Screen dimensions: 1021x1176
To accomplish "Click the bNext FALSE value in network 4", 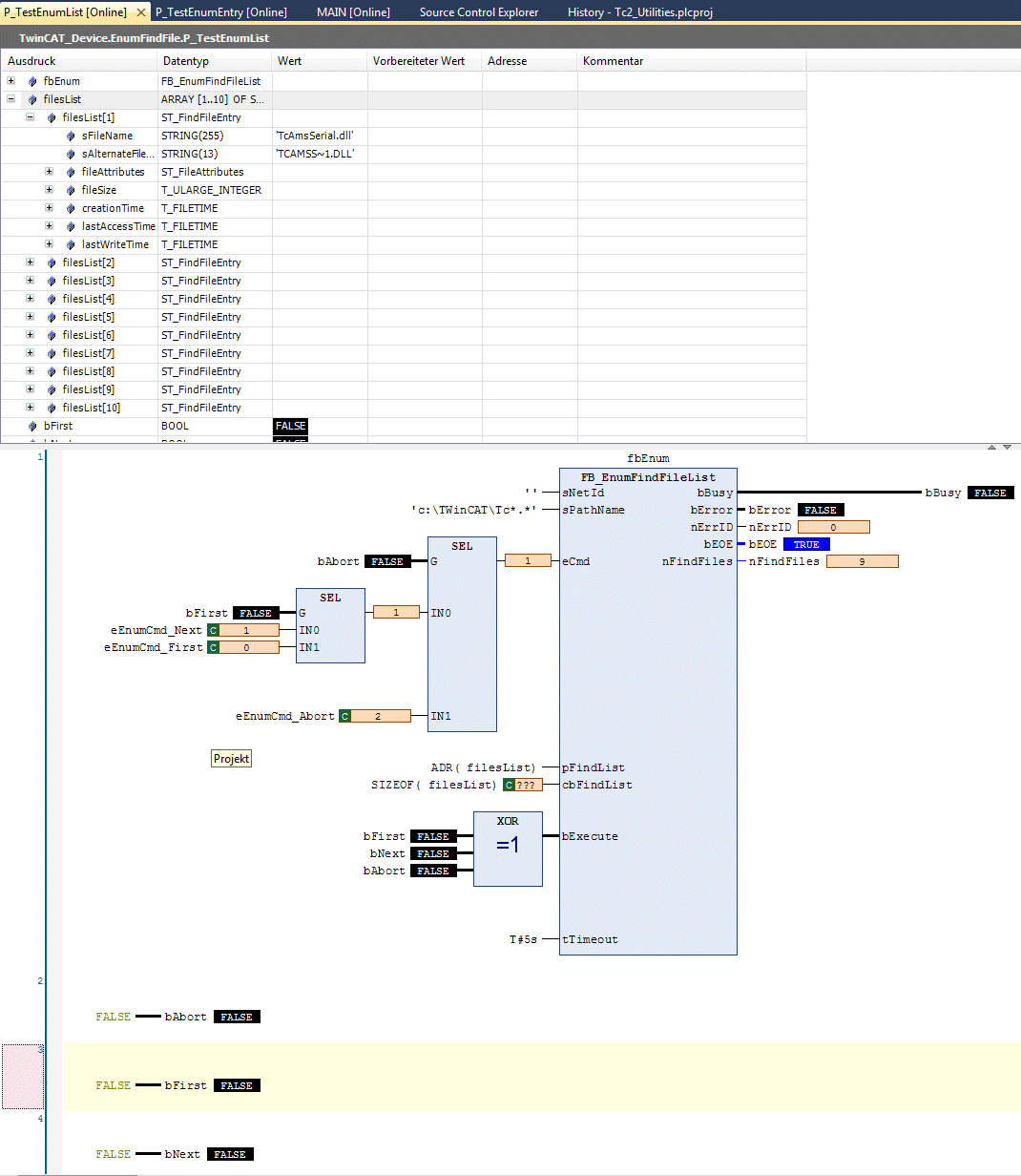I will click(x=230, y=1154).
